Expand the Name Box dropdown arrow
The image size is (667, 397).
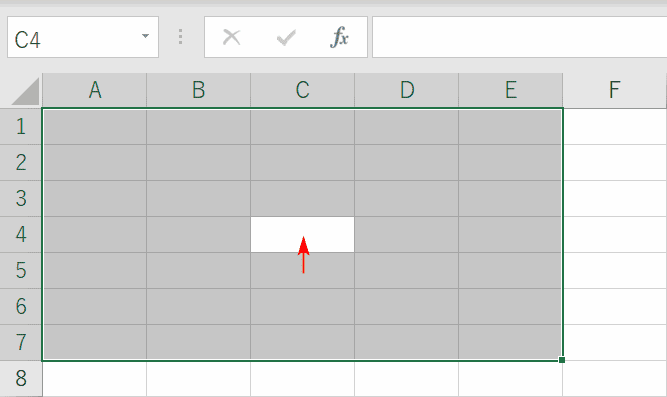(x=145, y=36)
